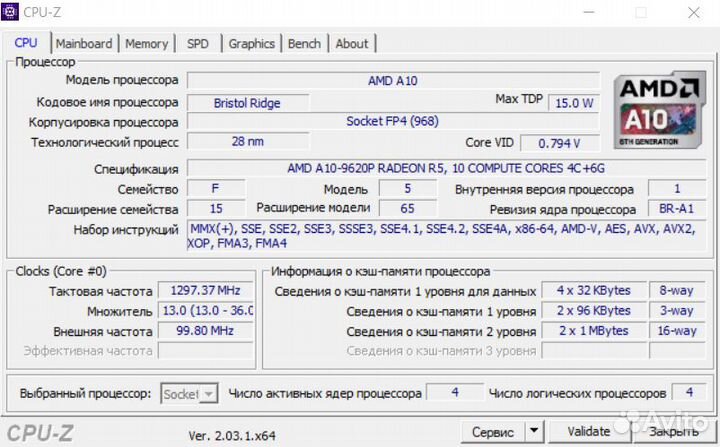Open the Bench tab
Viewport: 720px width, 447px height.
[304, 44]
